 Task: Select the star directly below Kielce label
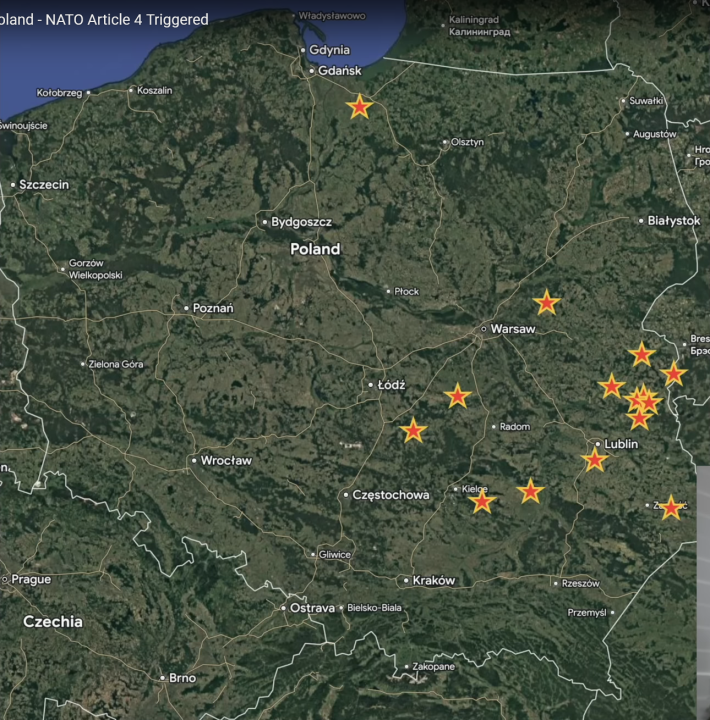coord(482,501)
